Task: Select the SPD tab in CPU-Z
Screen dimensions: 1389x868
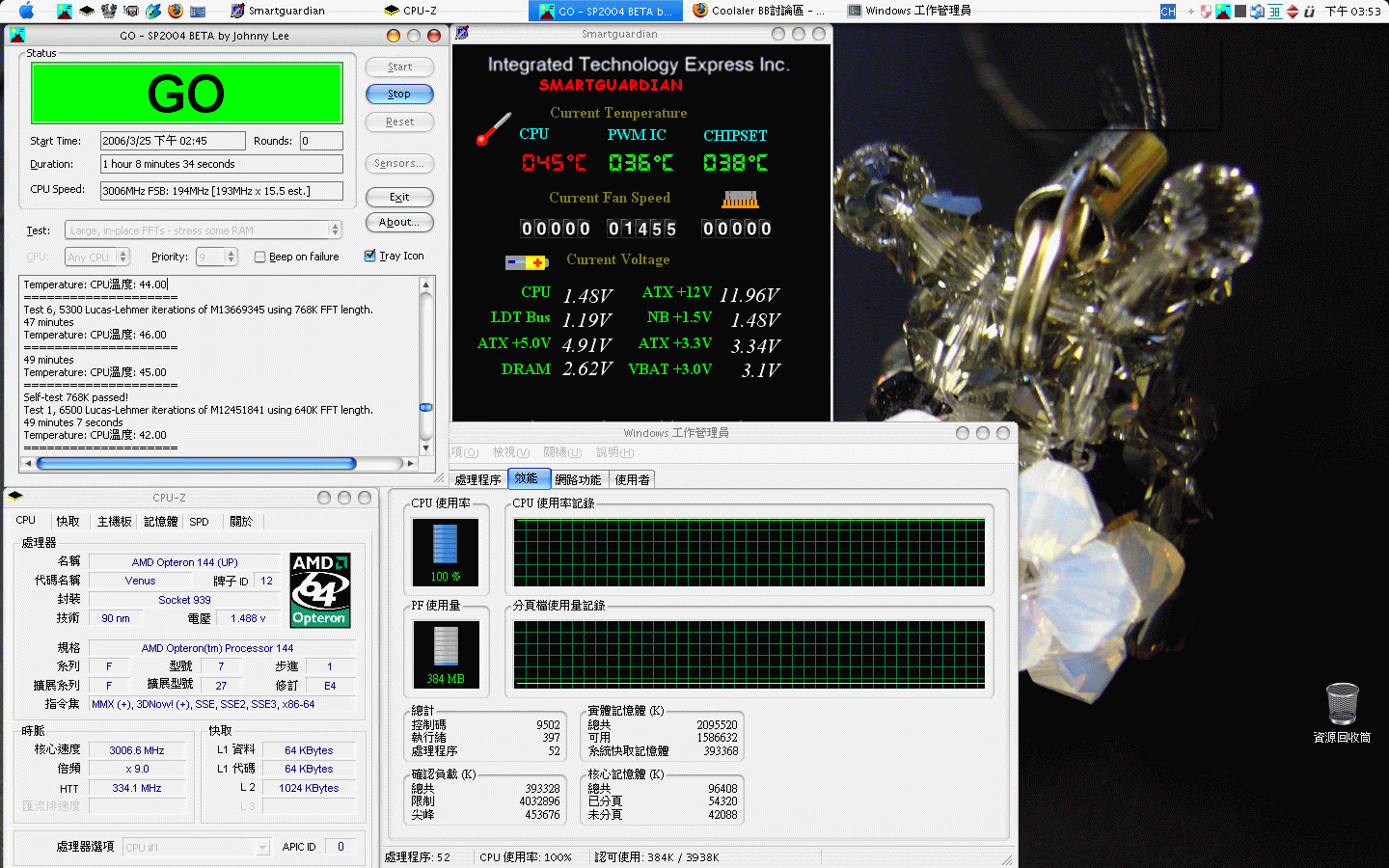Action: click(x=199, y=521)
